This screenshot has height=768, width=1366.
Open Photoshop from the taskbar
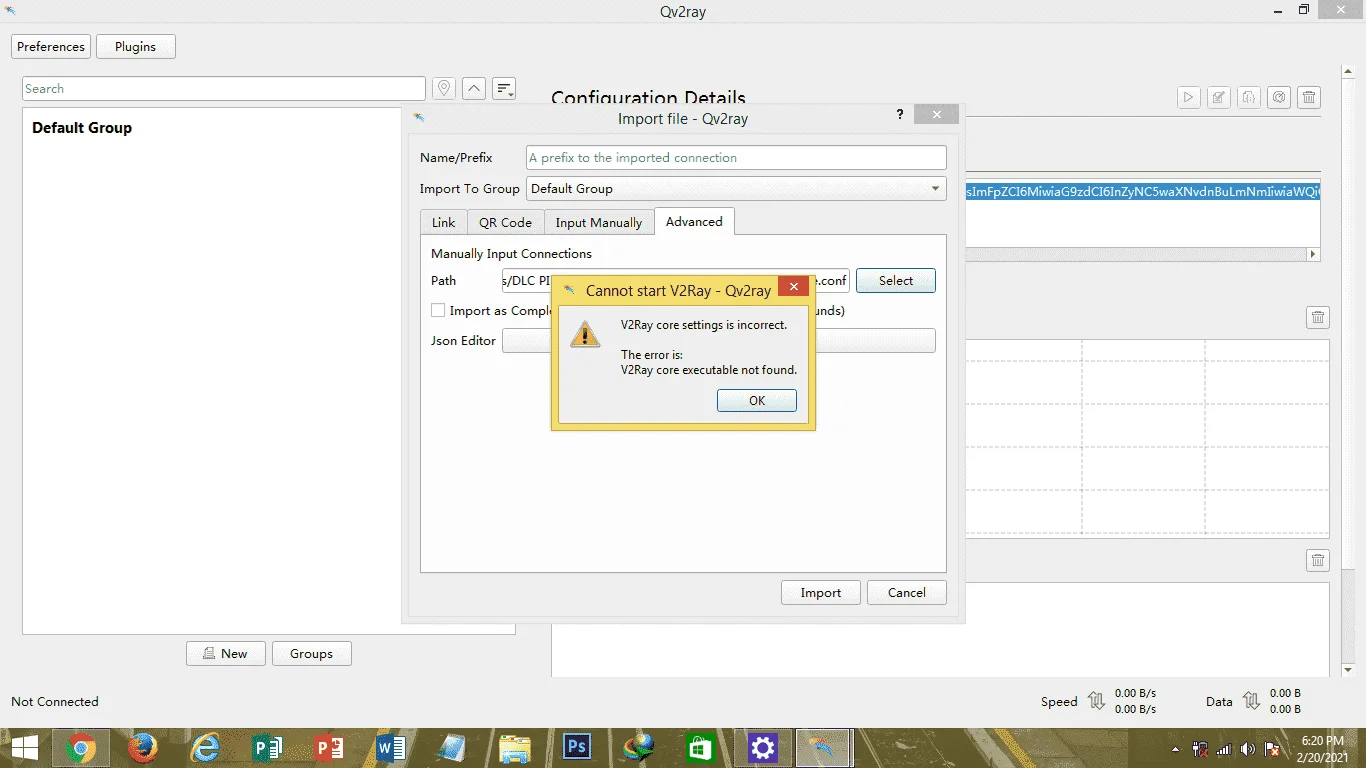click(x=577, y=748)
